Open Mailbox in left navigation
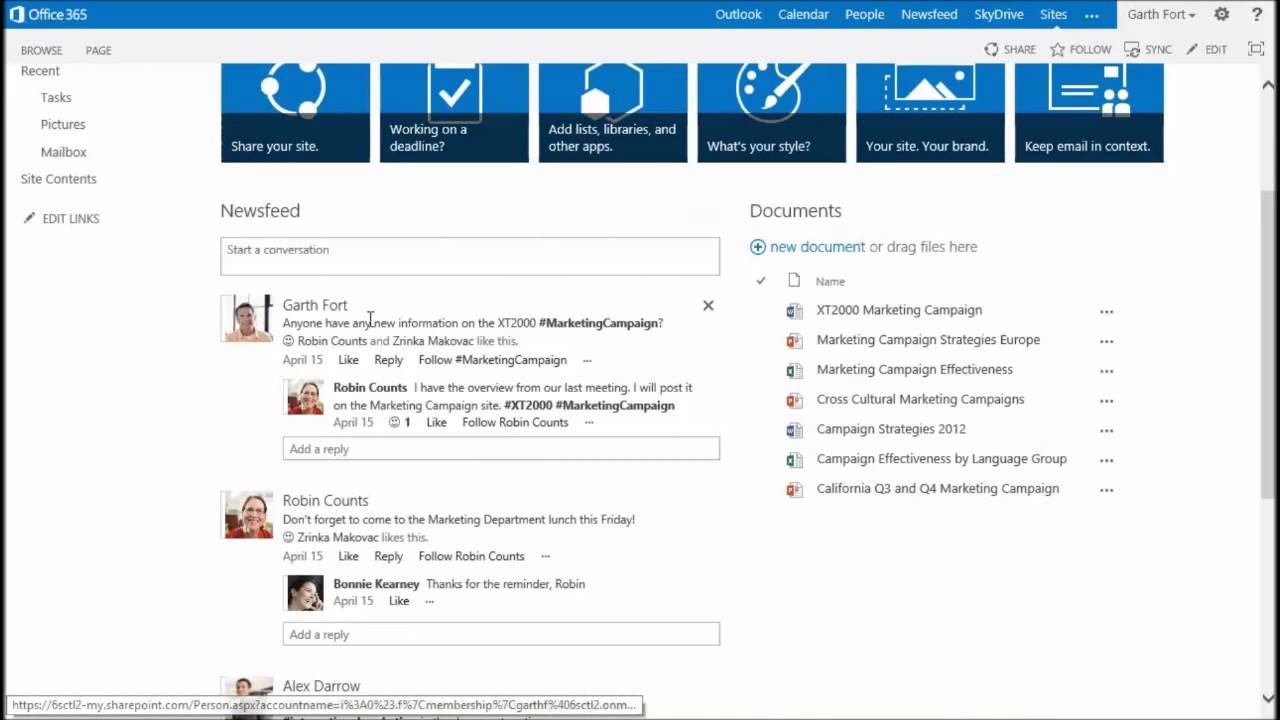 [64, 152]
